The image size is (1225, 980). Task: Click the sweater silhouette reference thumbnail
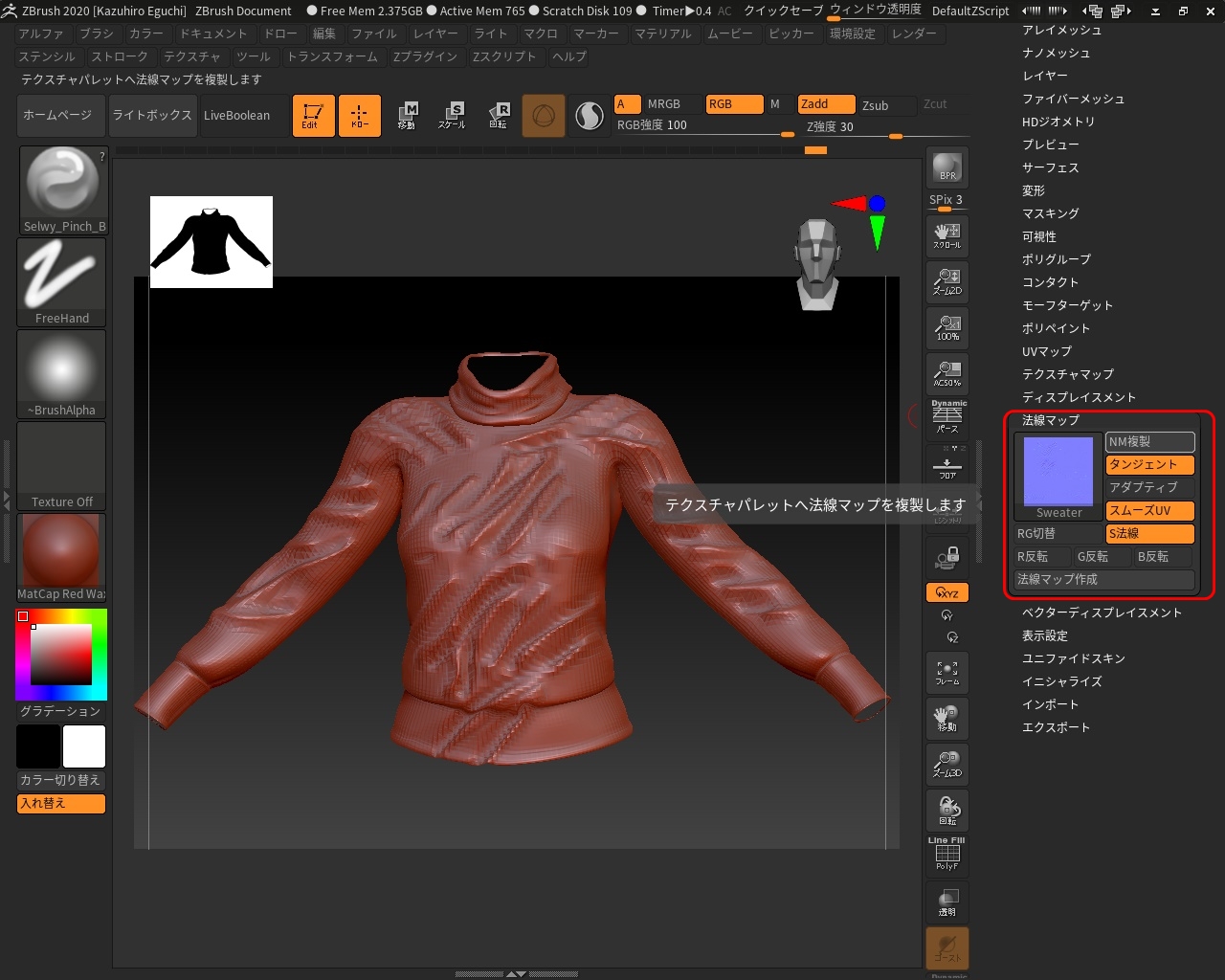coord(212,242)
